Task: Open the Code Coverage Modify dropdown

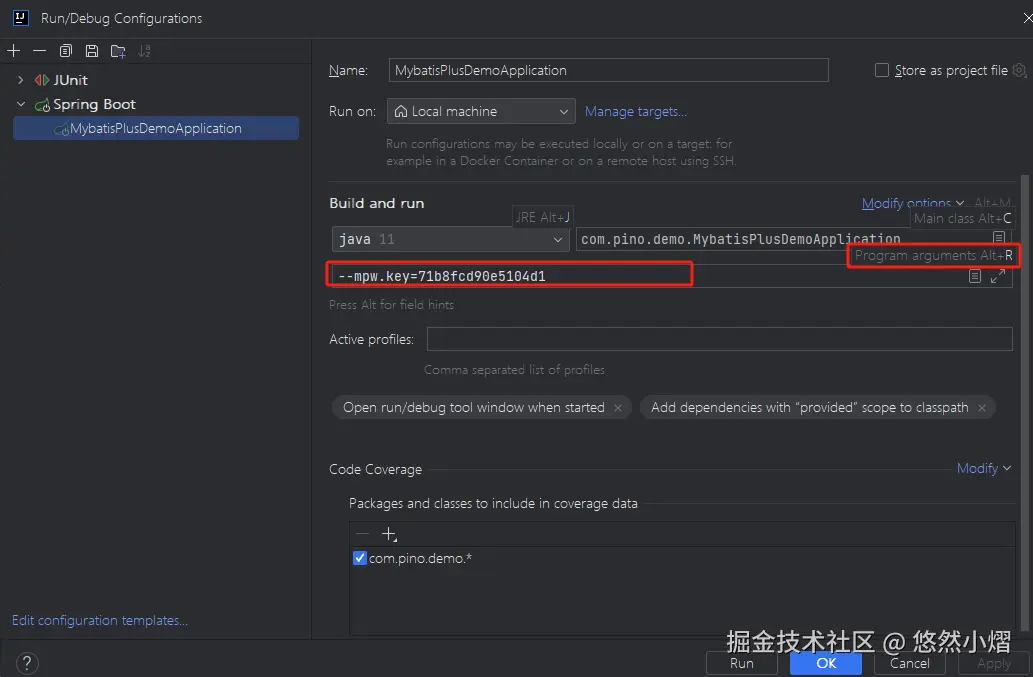Action: [984, 468]
